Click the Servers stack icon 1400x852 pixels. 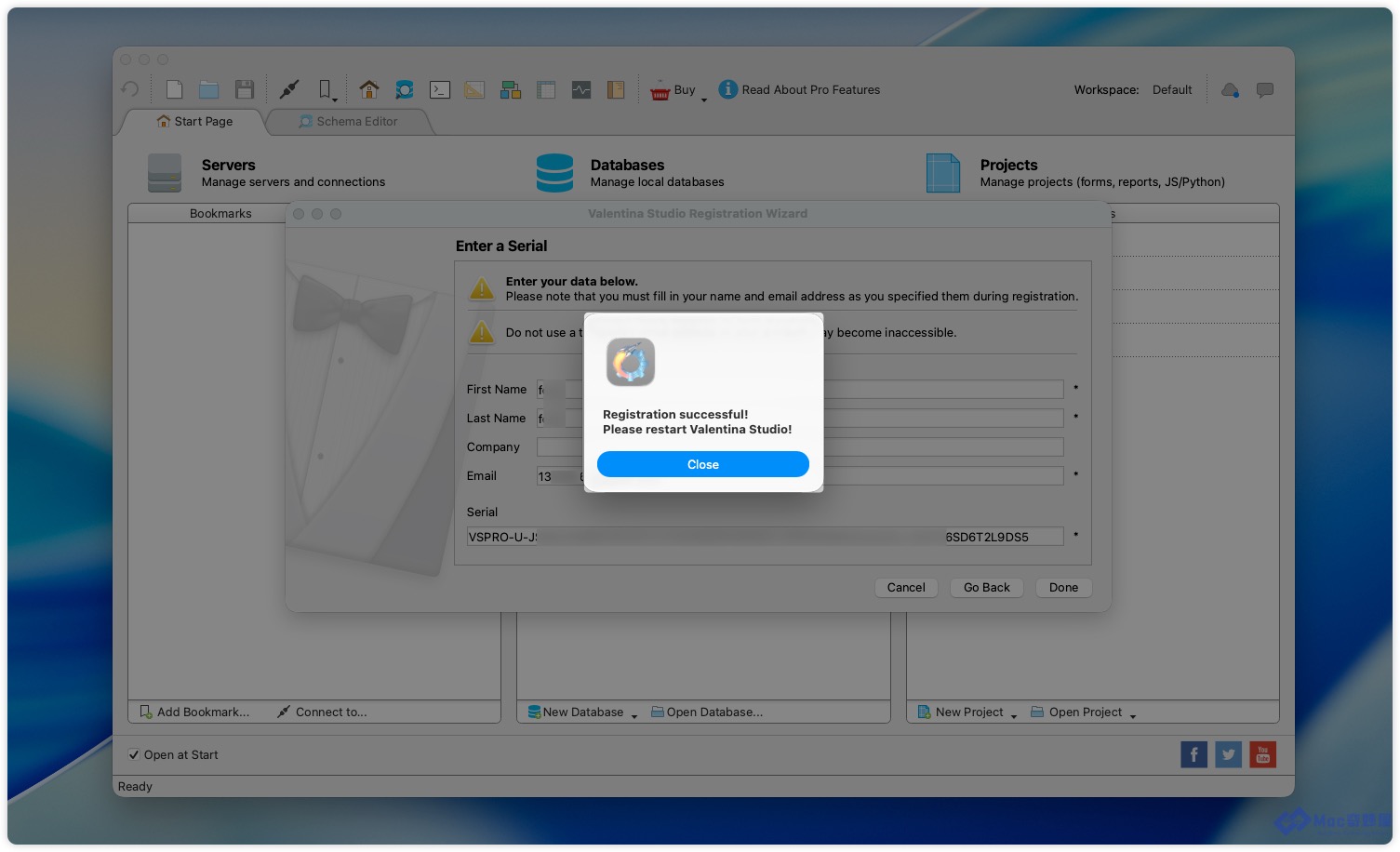coord(165,173)
